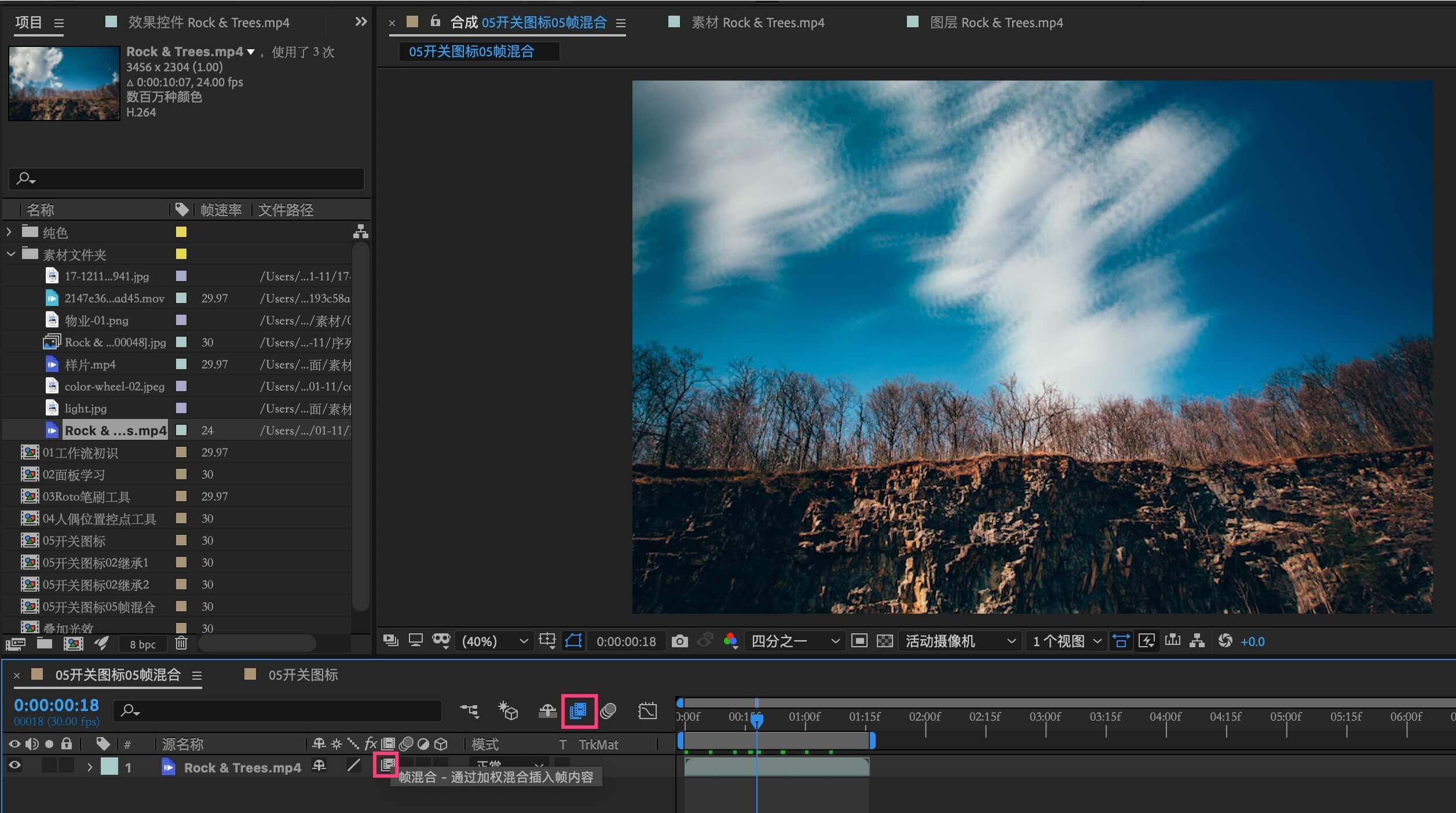Click the yellow label of 纯色 folder
Image resolution: width=1456 pixels, height=813 pixels.
coord(181,232)
